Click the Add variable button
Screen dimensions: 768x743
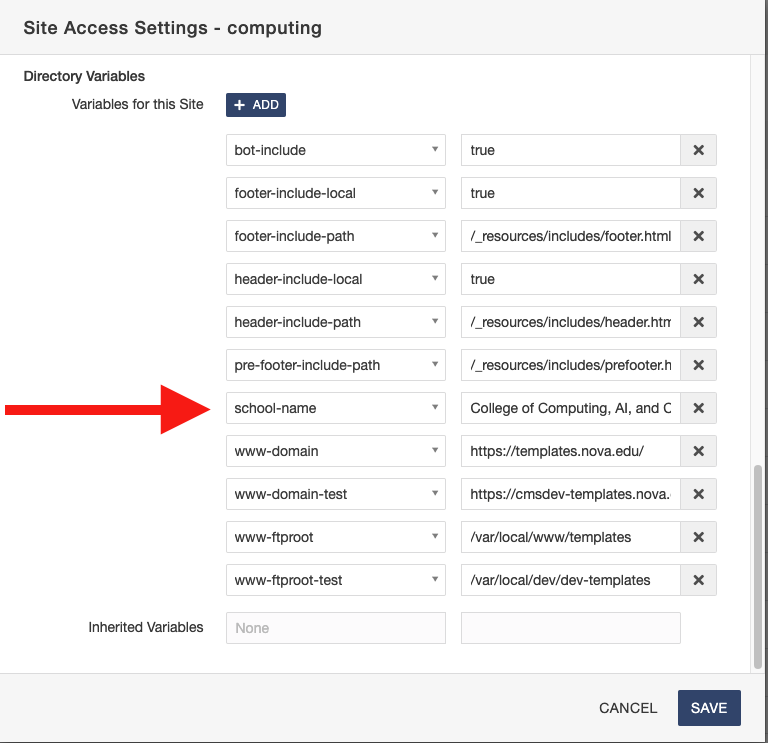coord(256,105)
